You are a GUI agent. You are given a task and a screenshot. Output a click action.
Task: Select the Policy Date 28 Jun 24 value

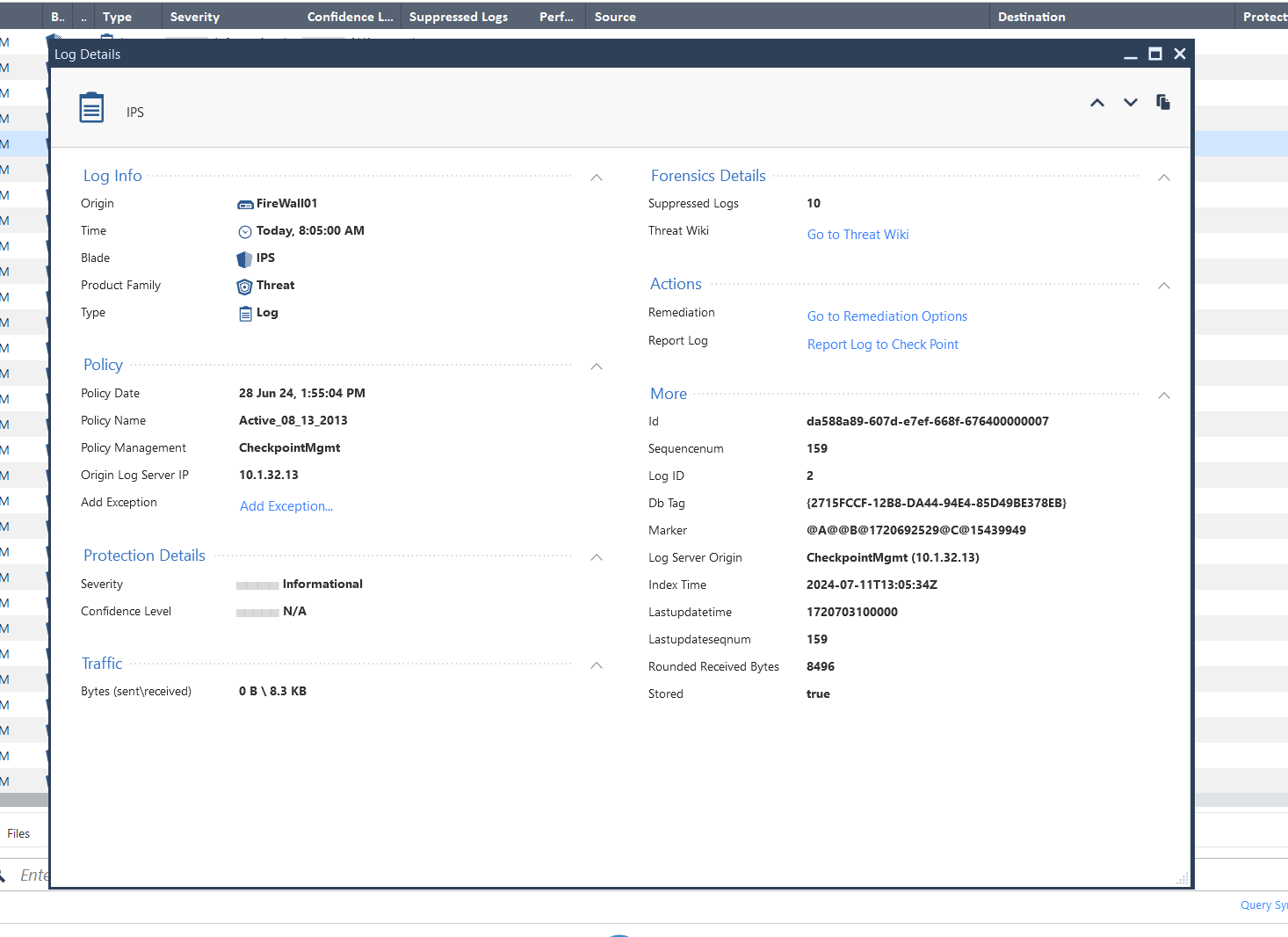pos(302,393)
